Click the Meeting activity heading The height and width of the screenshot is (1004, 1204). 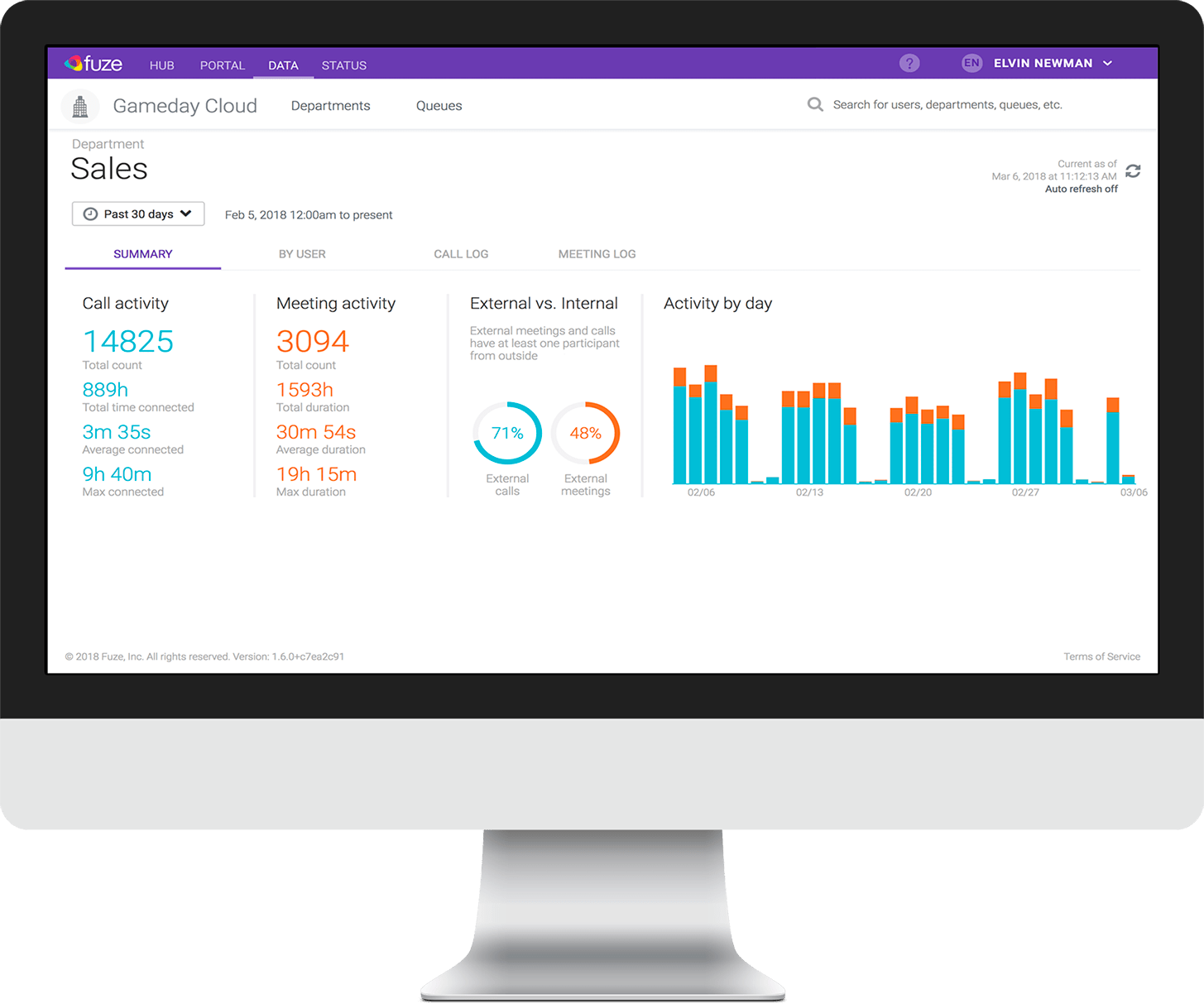336,304
